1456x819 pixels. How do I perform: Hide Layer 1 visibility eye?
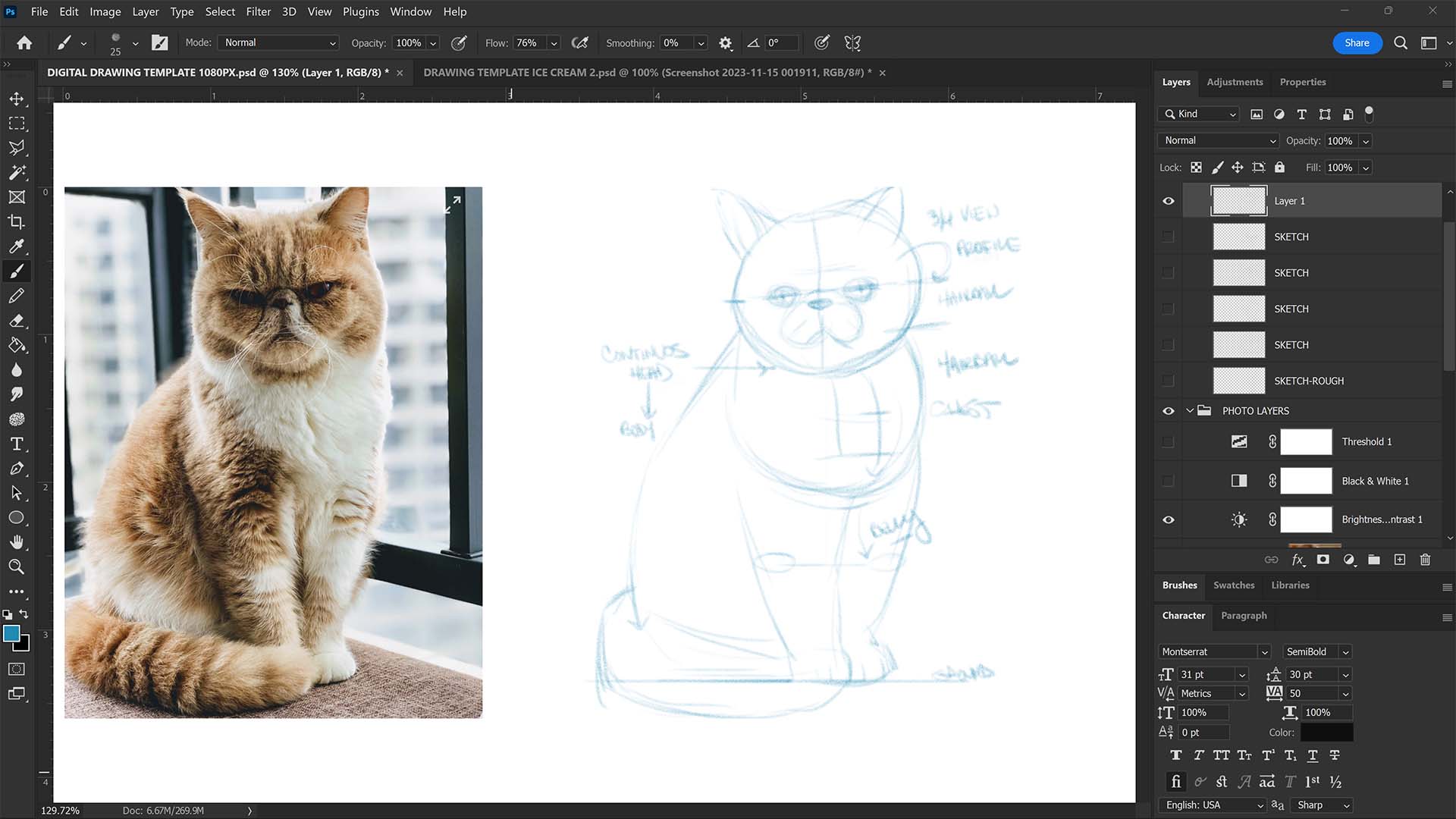[1169, 201]
